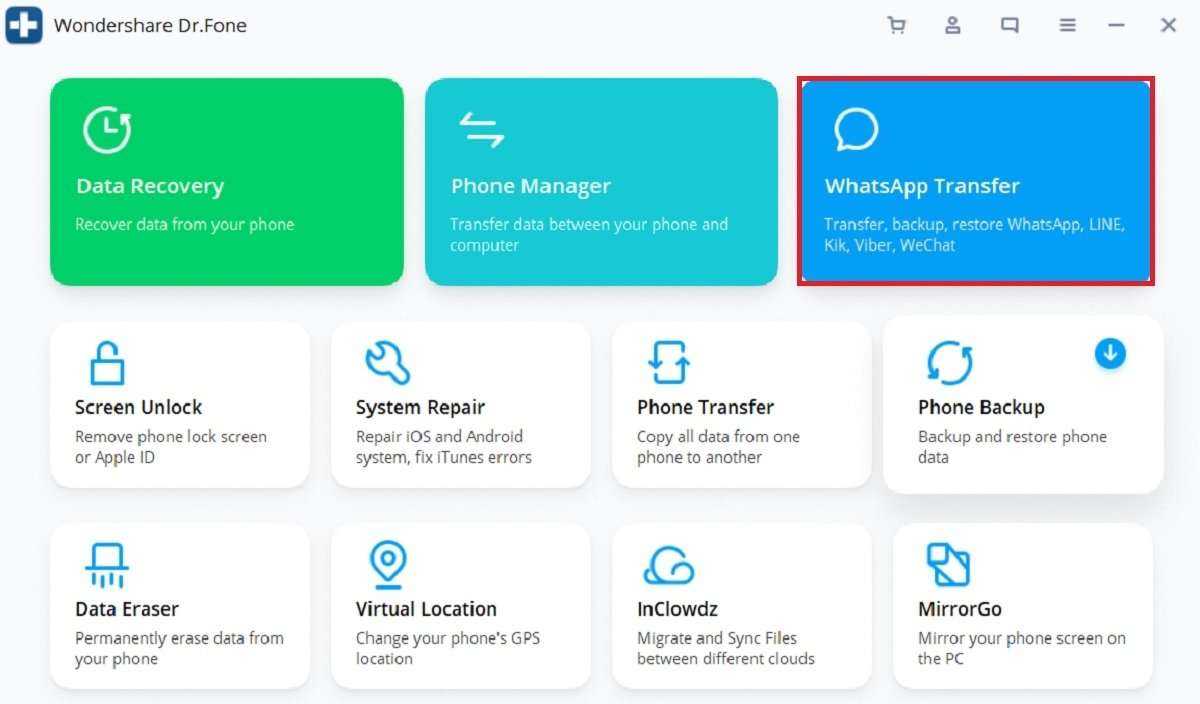Click the Virtual Location pin icon

click(387, 565)
